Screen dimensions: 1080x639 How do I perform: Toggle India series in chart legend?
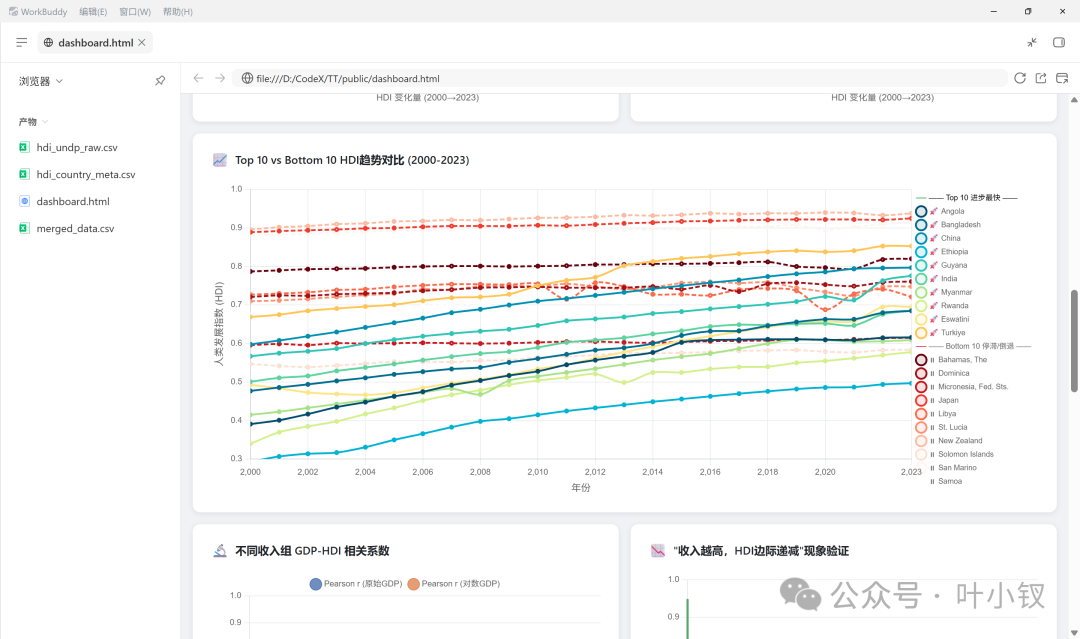tap(936, 279)
